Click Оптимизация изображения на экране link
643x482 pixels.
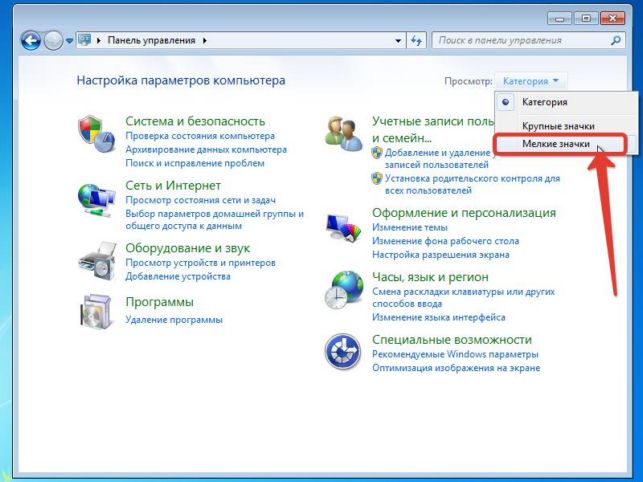[x=456, y=368]
